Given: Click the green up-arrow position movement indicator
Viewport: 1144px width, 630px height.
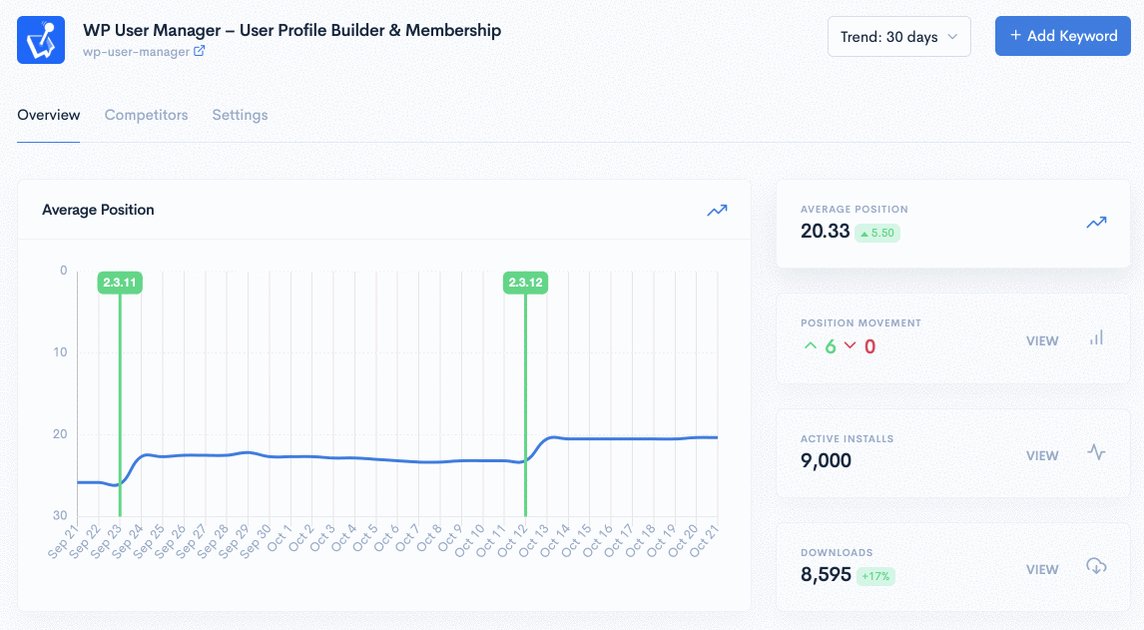Looking at the screenshot, I should tap(820, 346).
